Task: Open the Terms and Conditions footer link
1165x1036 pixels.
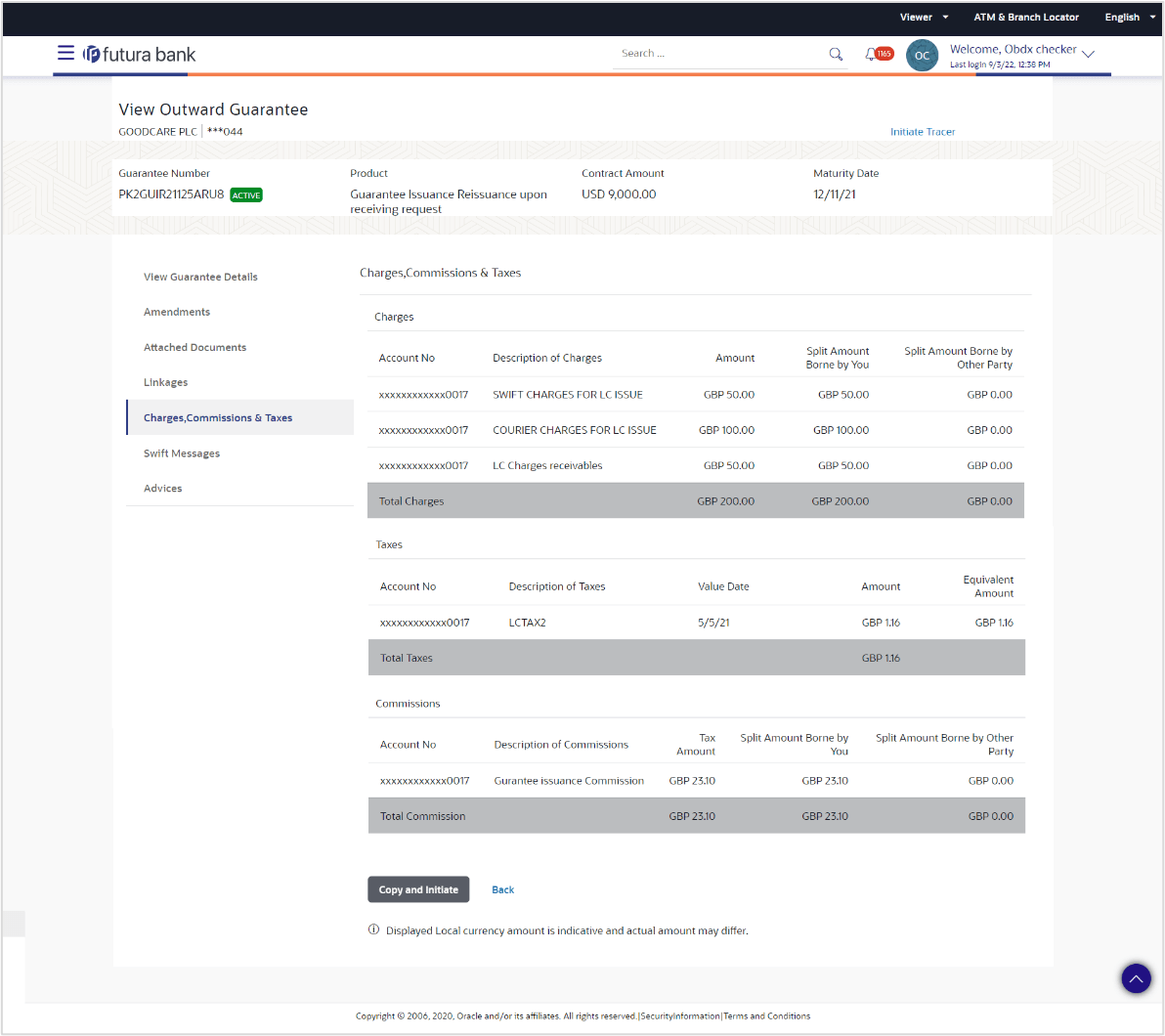Action: click(x=767, y=1015)
